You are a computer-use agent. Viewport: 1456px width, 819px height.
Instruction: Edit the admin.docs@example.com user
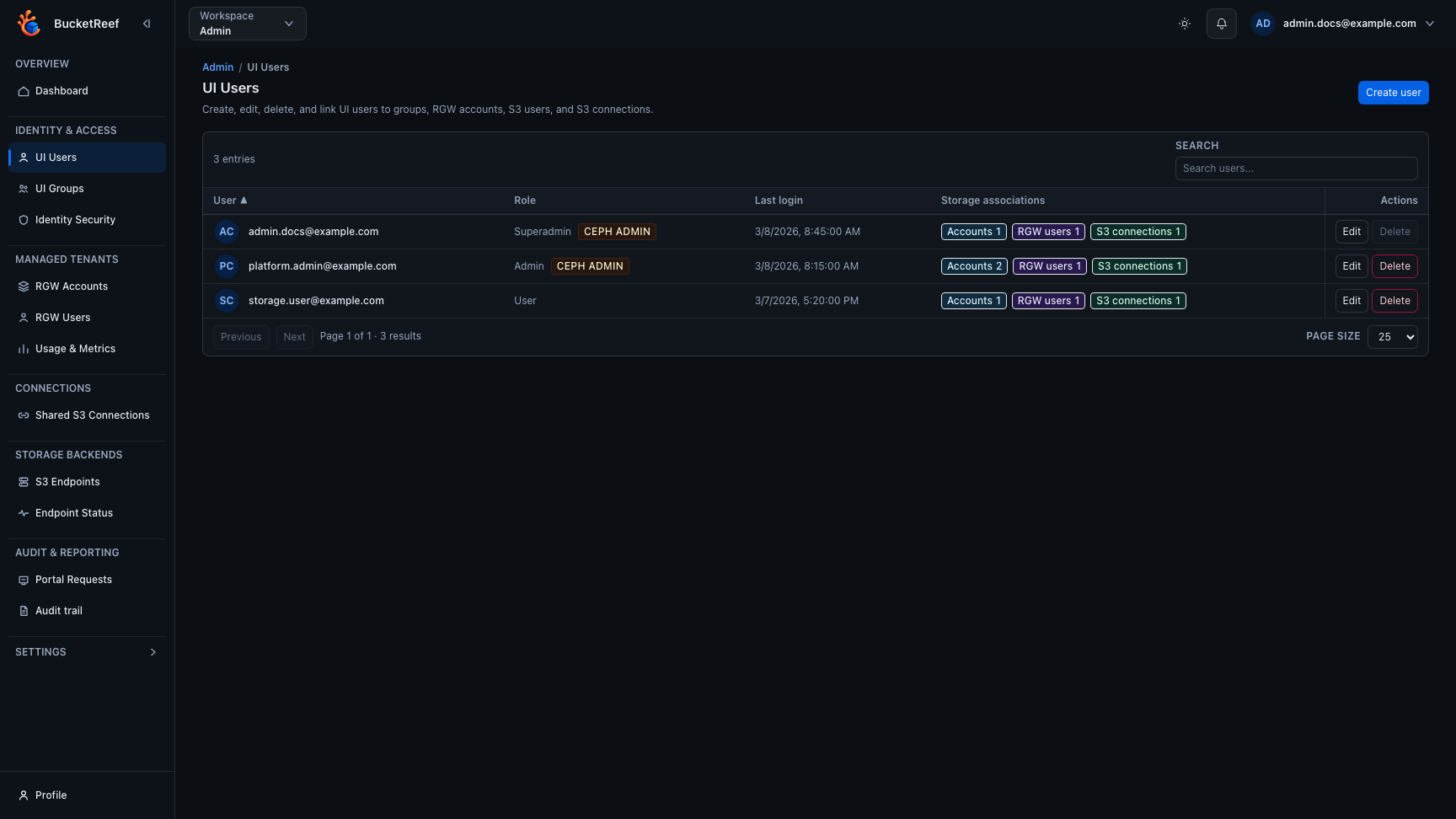[x=1352, y=232]
